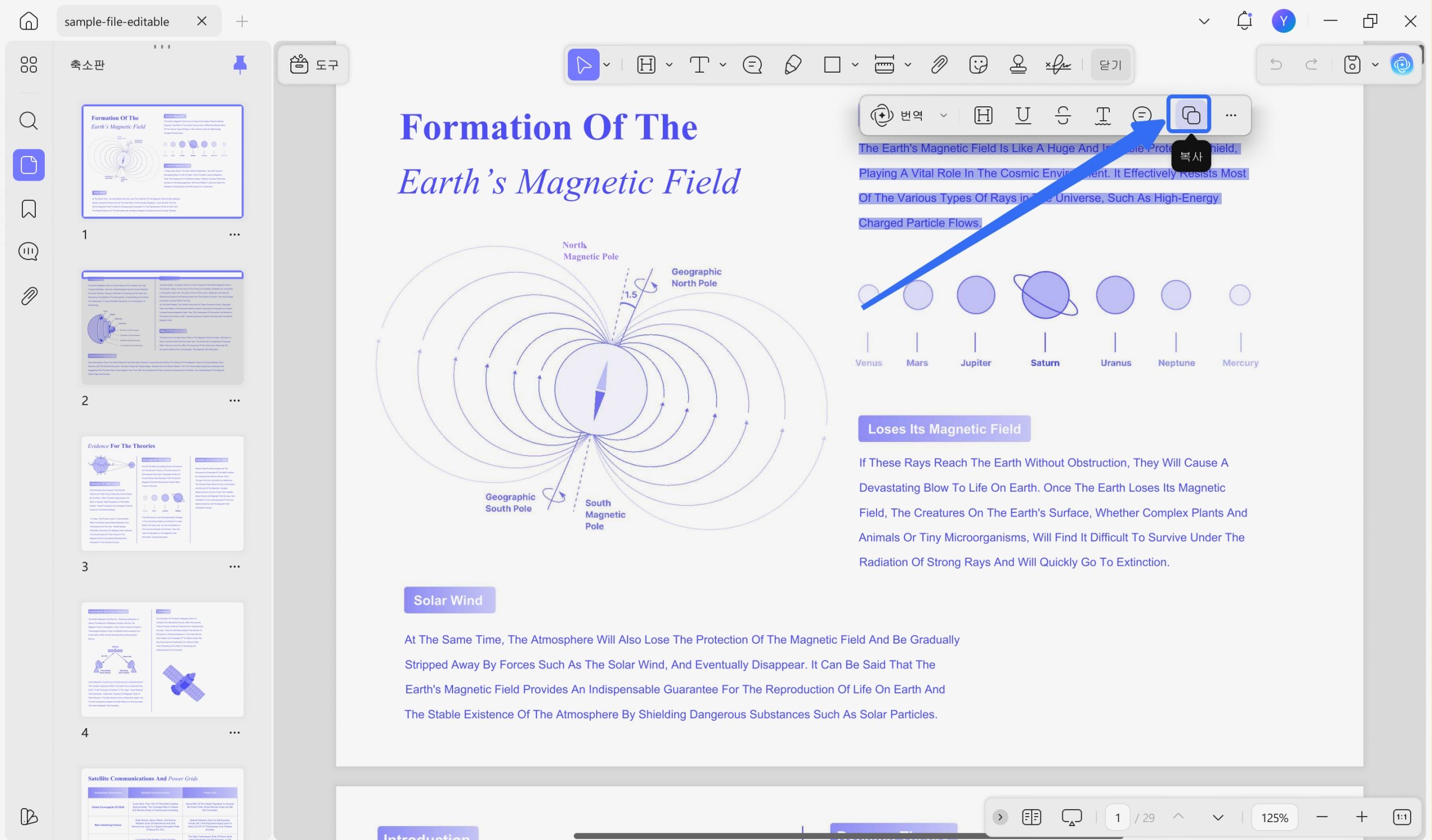
Task: Open page 3 thumbnail options menu
Action: click(235, 567)
